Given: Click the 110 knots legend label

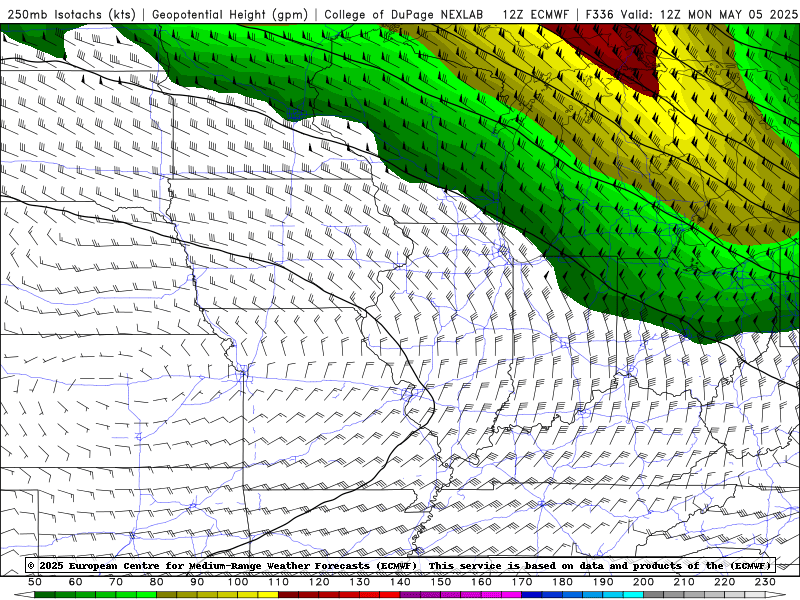Looking at the screenshot, I should click(279, 582).
